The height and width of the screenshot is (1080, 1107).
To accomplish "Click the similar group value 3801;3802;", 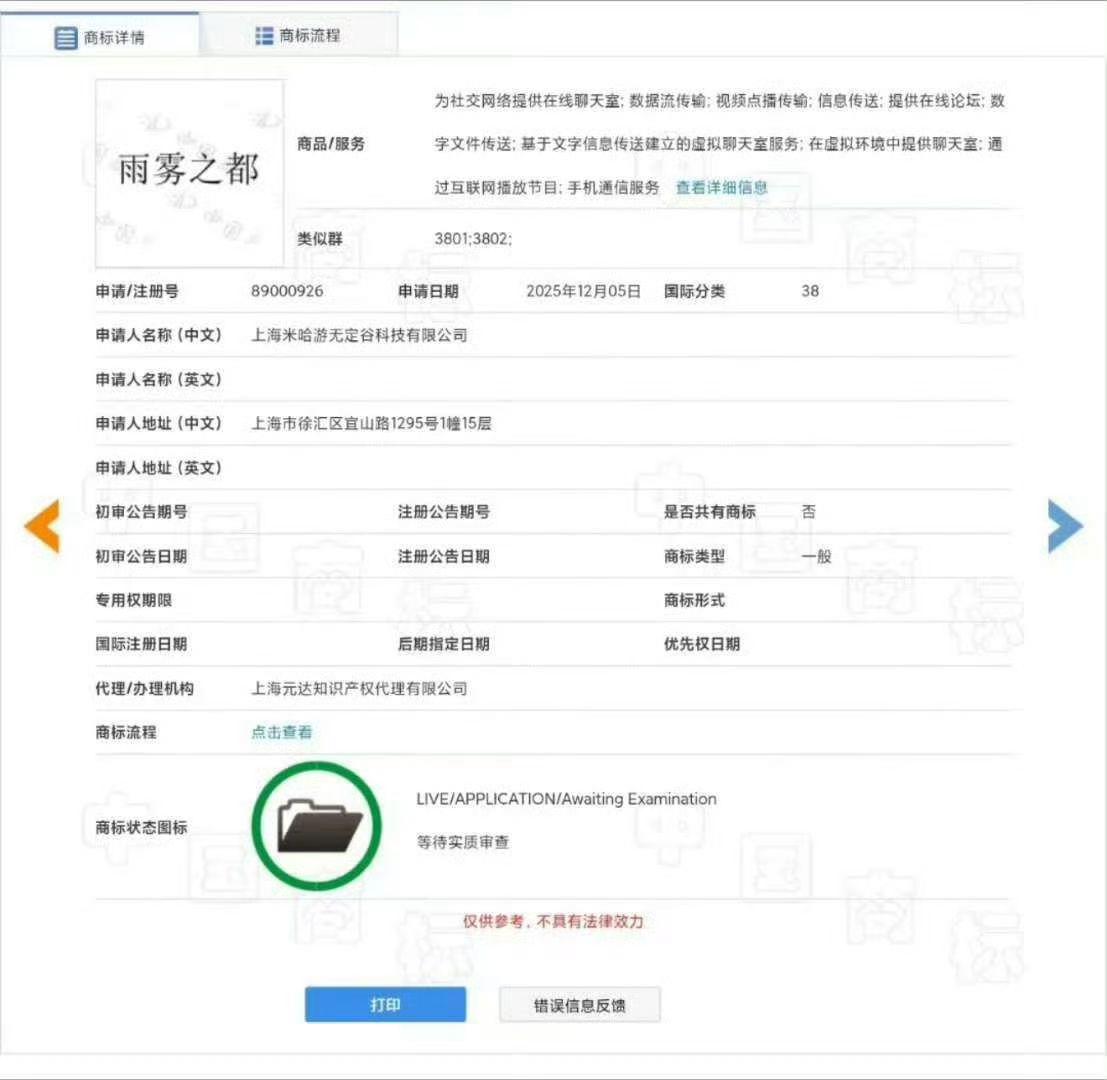I will (x=473, y=239).
